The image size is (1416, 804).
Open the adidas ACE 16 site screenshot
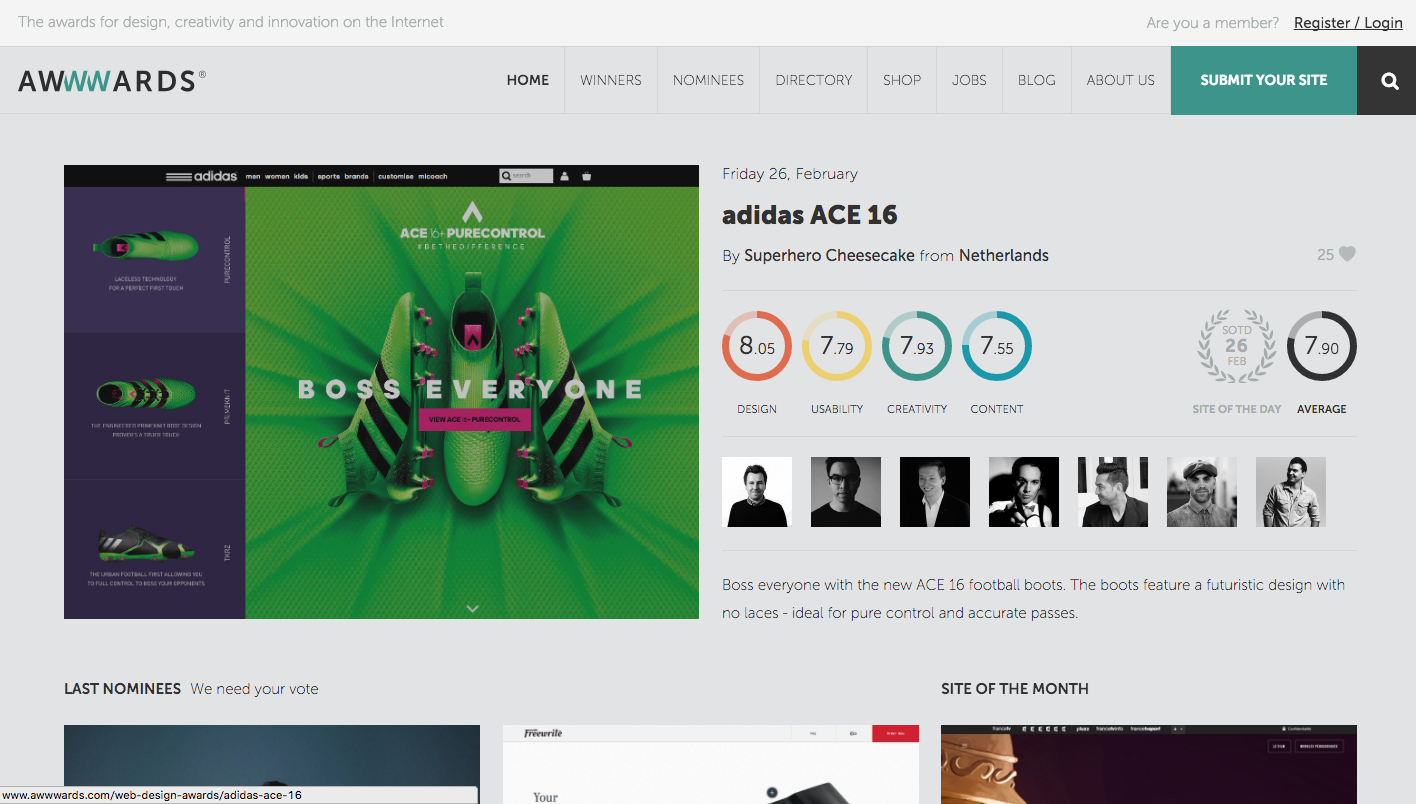(381, 392)
